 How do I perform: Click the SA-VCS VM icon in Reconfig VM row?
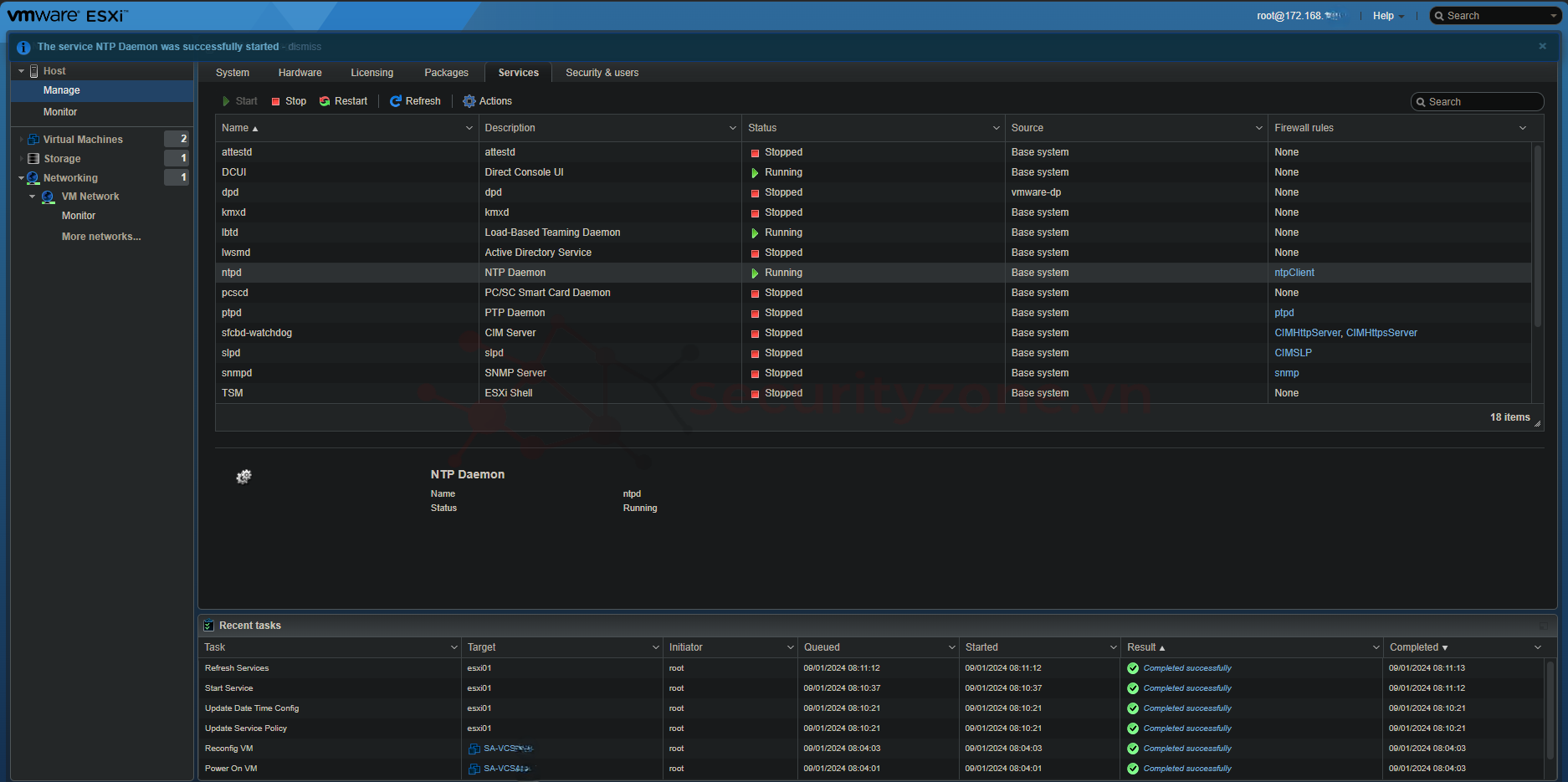[474, 749]
